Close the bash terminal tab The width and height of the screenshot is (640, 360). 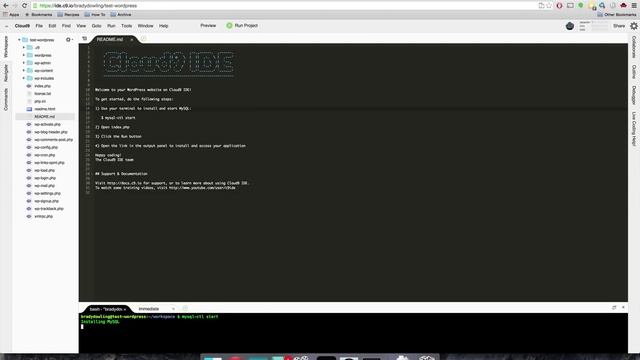125,309
